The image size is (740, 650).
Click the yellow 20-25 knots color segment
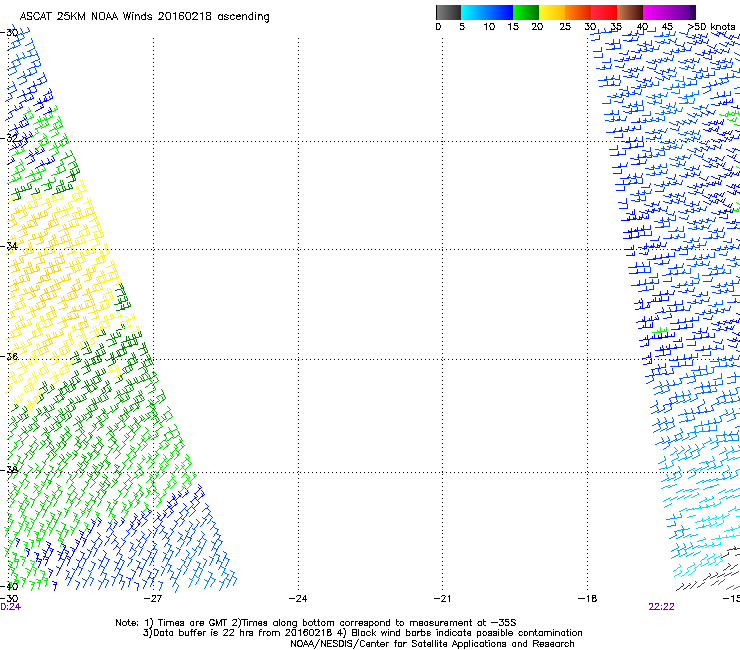click(x=552, y=12)
